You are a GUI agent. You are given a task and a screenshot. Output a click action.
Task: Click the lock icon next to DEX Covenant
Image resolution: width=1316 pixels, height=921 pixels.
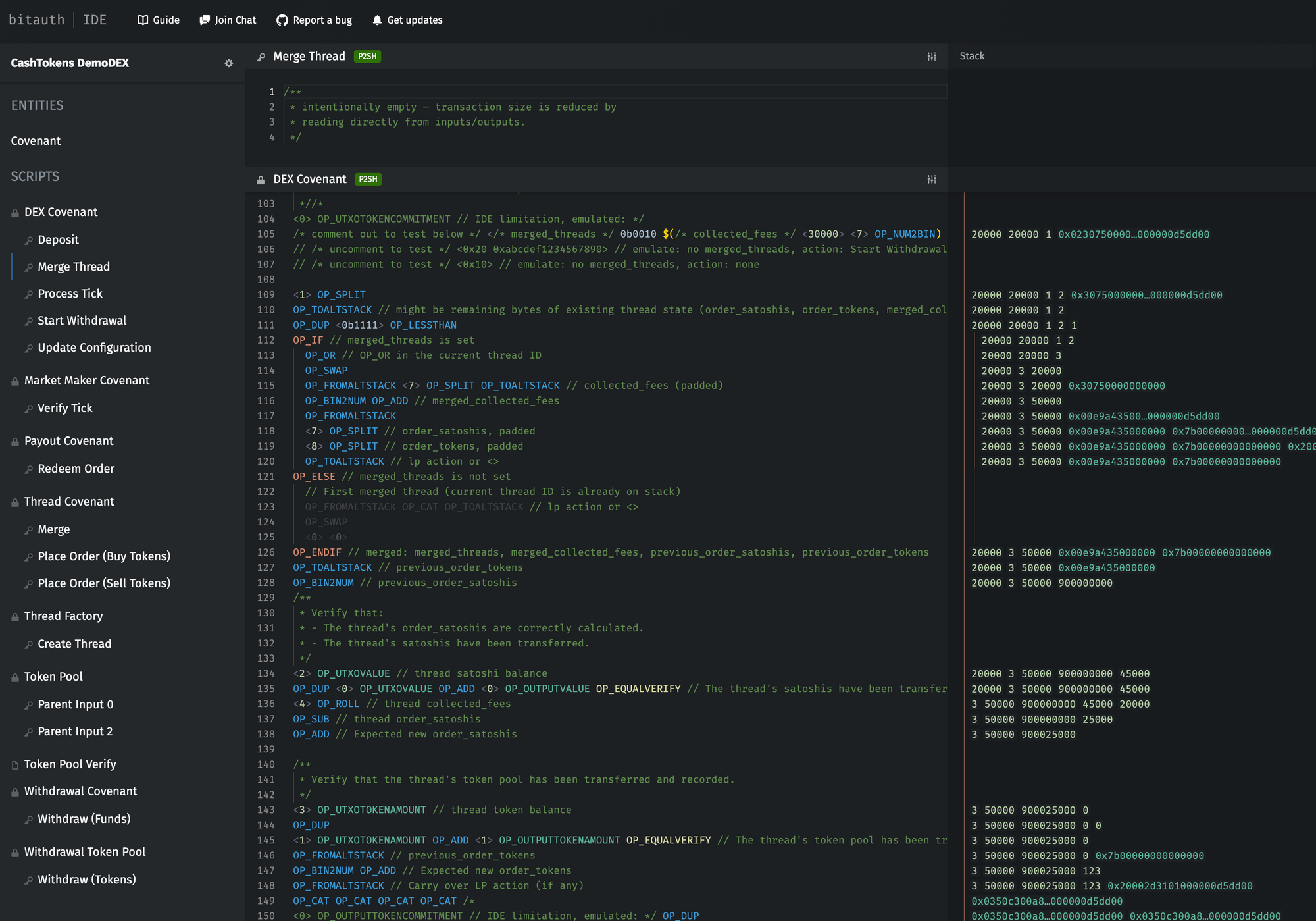(15, 212)
